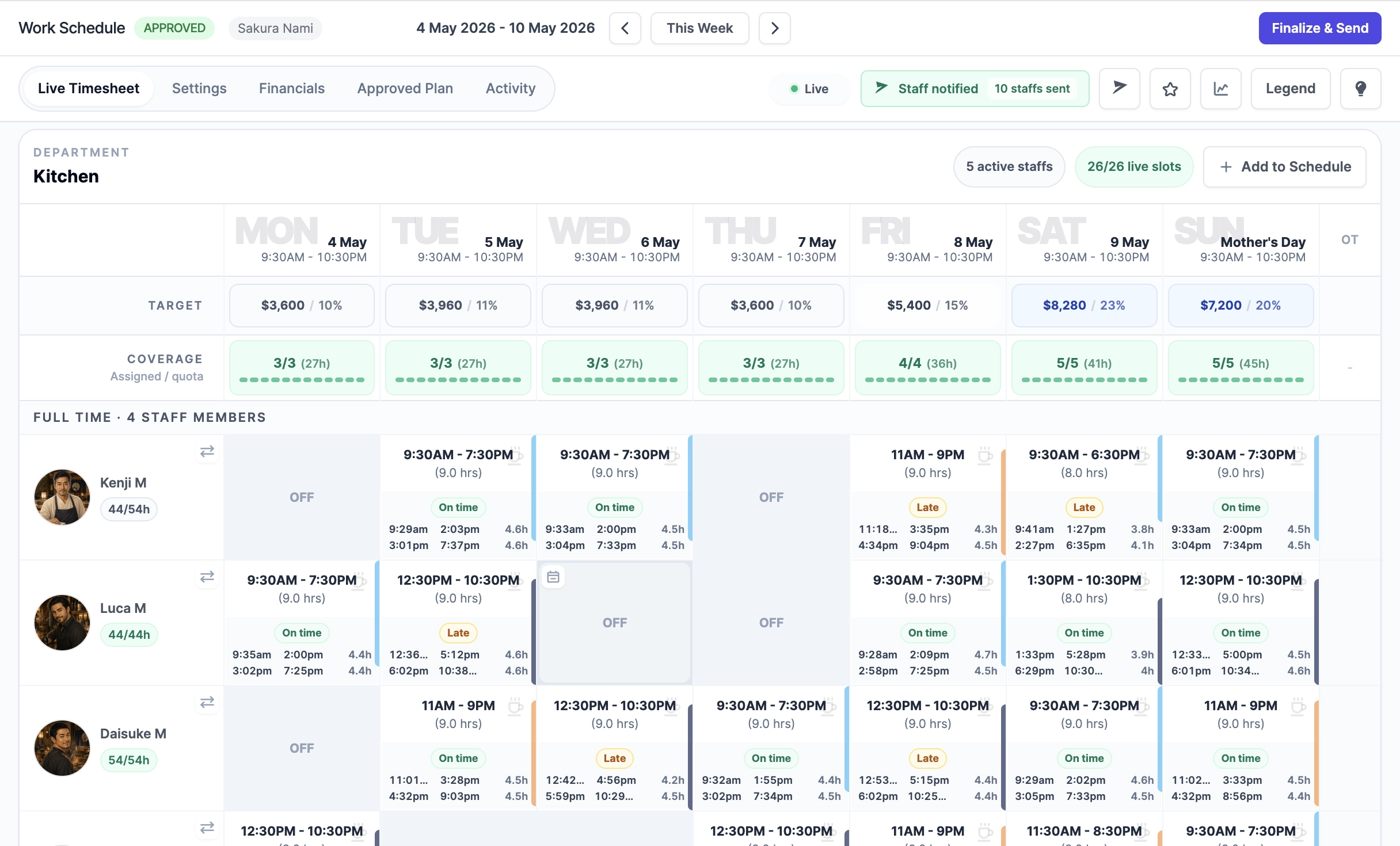Viewport: 1400px width, 846px height.
Task: Click break cup icon on Luca's Monday shift
Action: click(x=360, y=581)
